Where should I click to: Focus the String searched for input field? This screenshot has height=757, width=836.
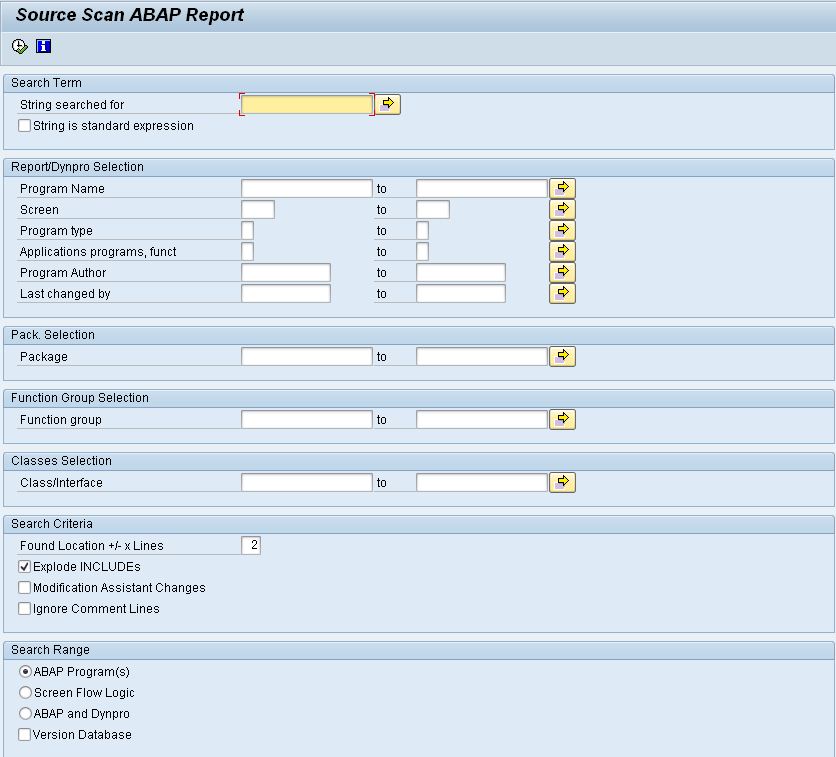coord(307,104)
